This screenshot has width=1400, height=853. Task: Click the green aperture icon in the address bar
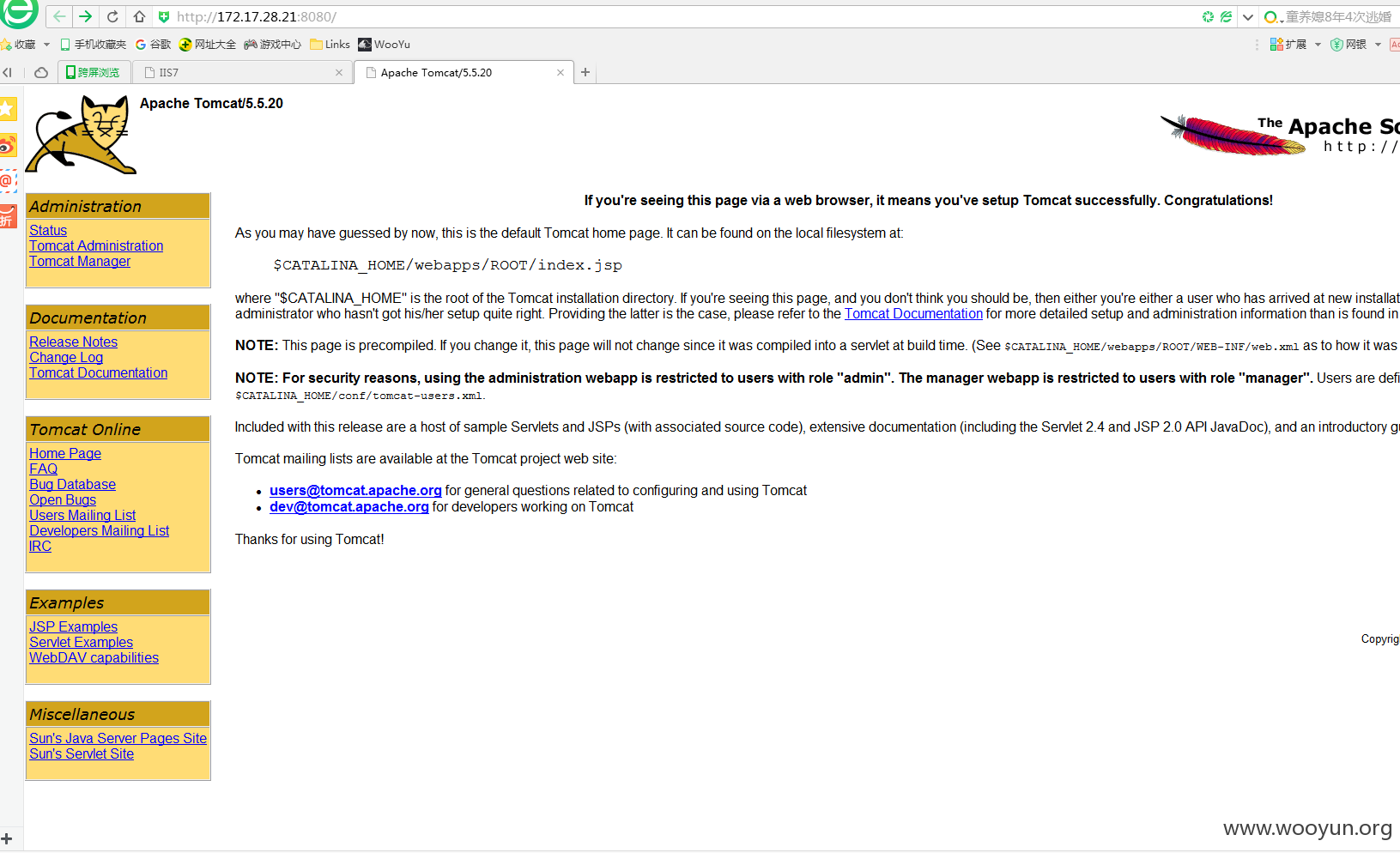pos(1208,16)
